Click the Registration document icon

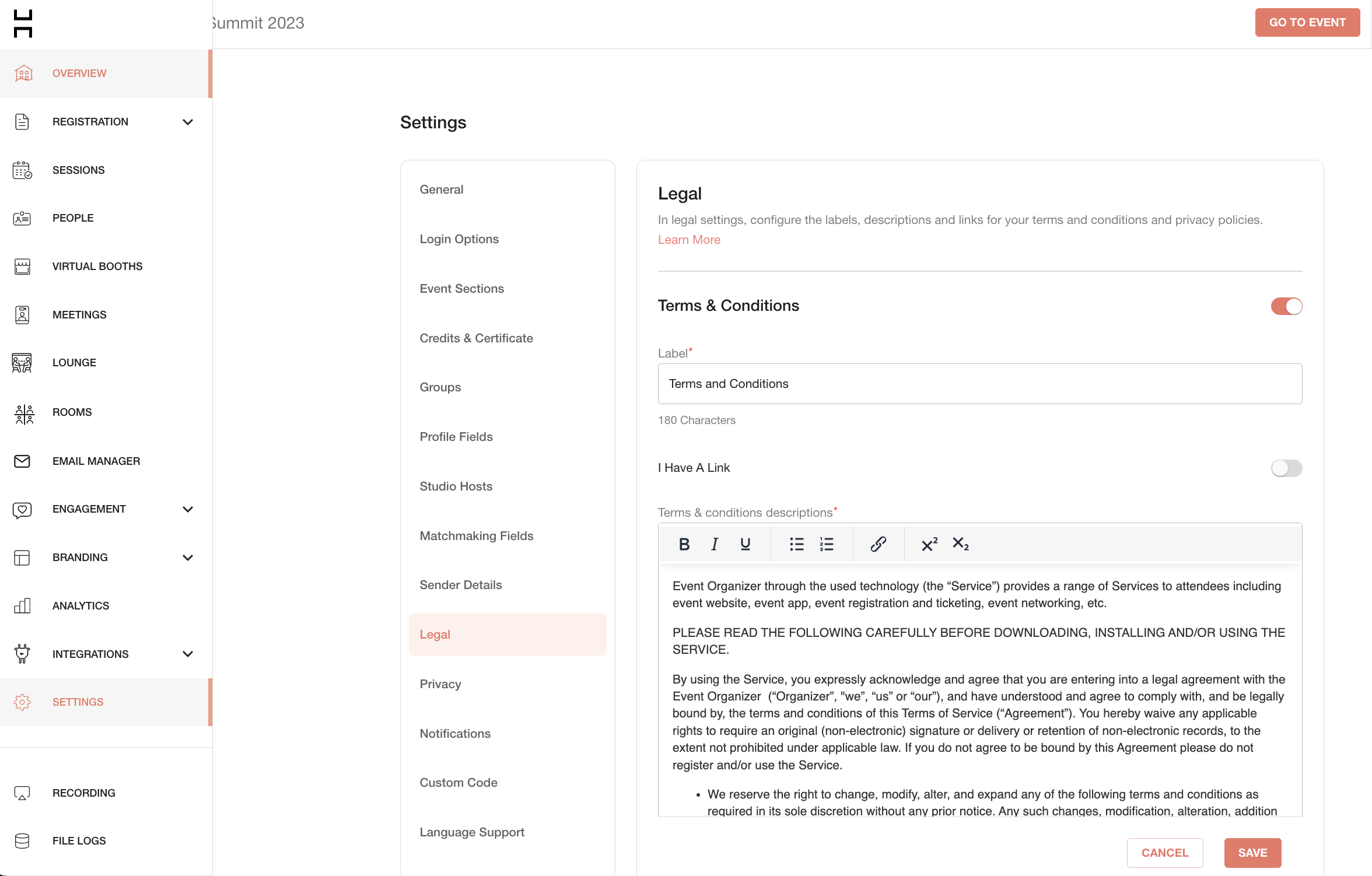[22, 122]
